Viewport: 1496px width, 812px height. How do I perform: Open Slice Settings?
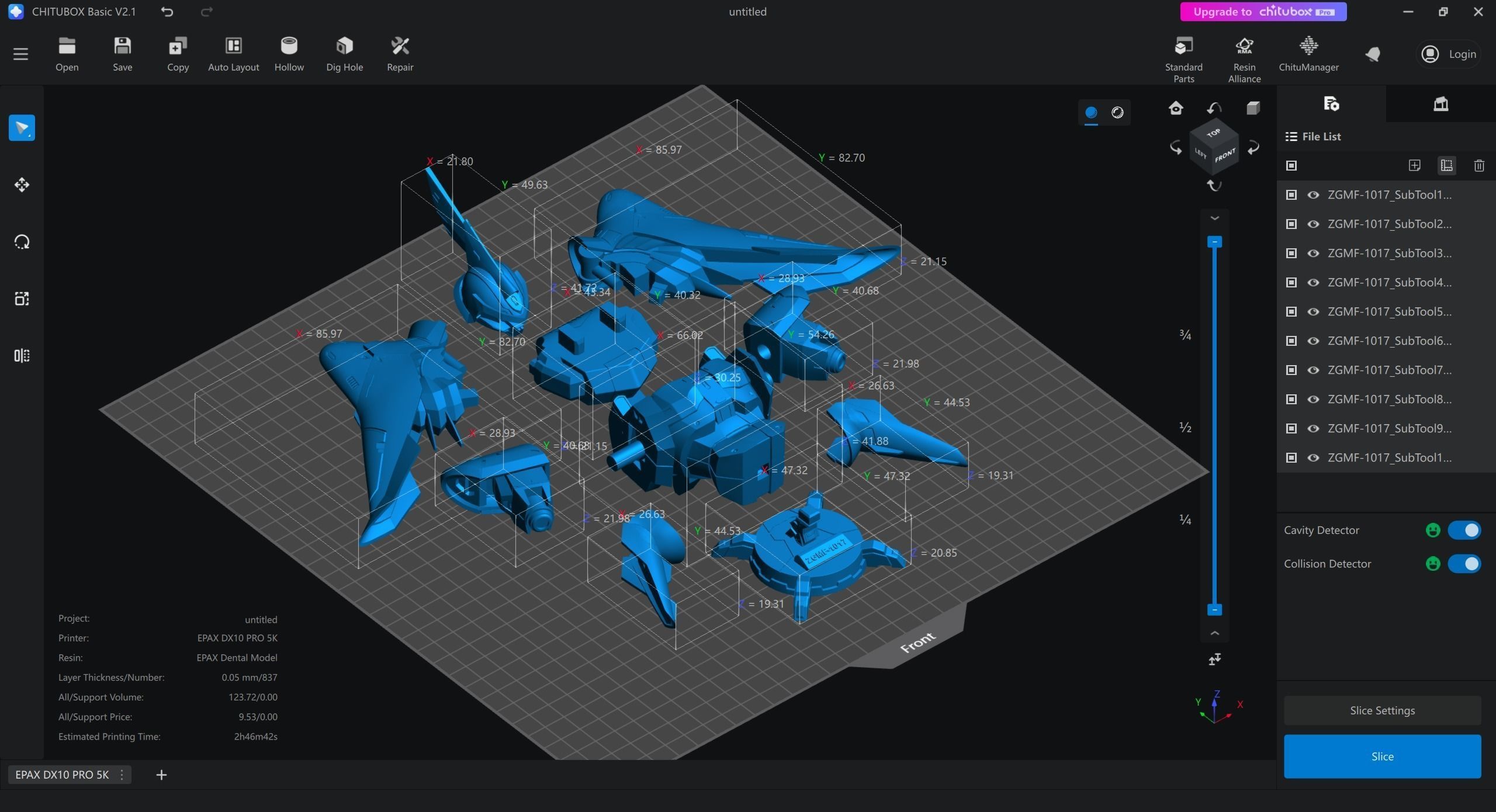click(1382, 710)
